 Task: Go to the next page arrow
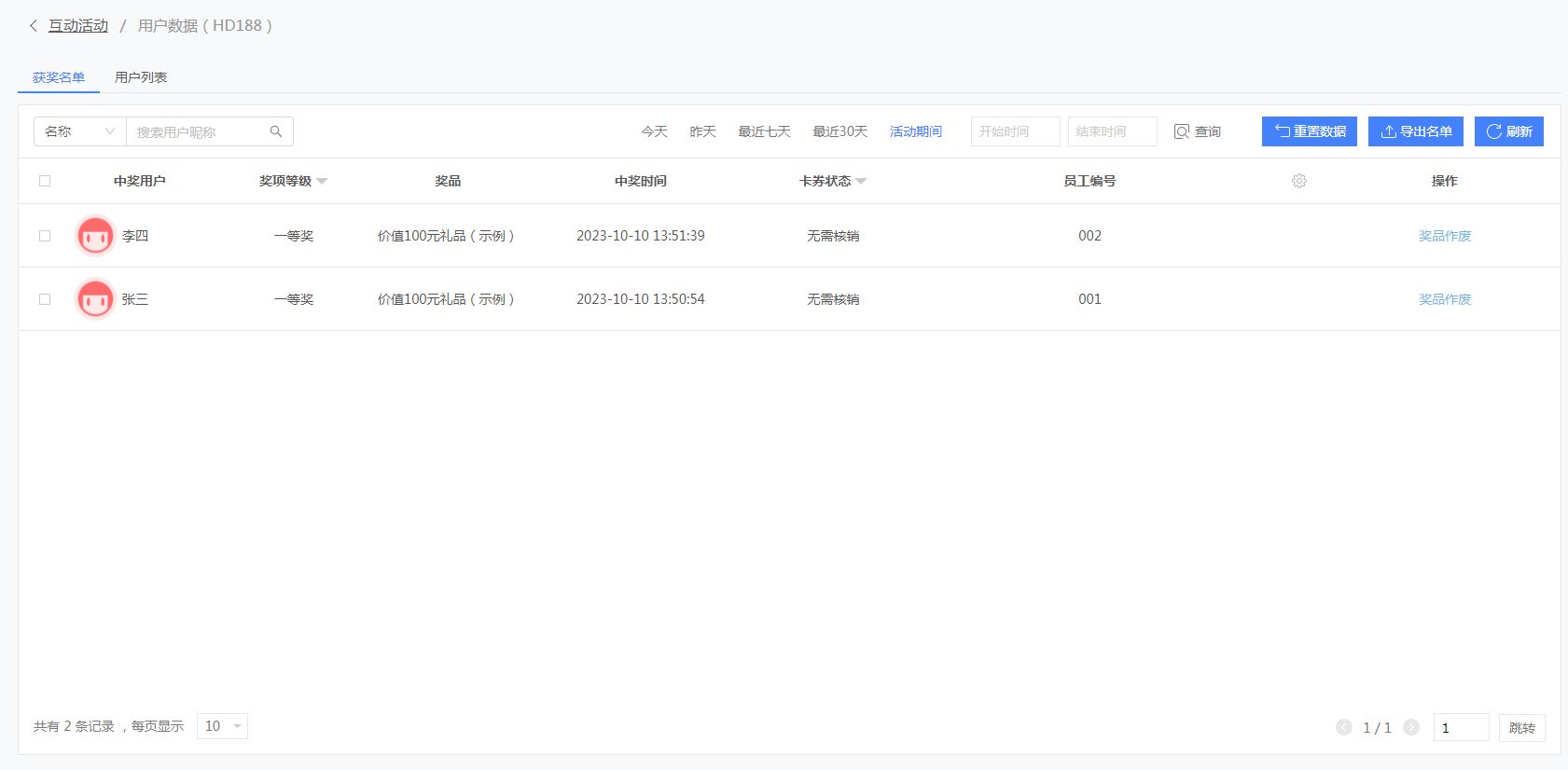coord(1411,727)
